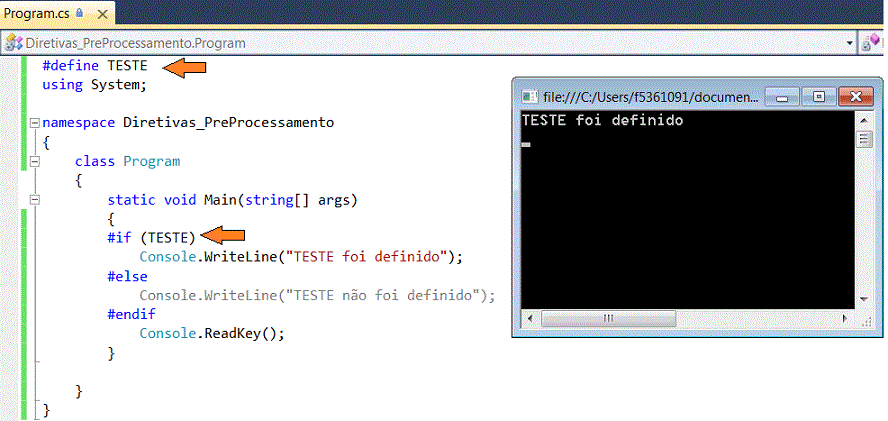888x421 pixels.
Task: Click the class icon in navigation bar
Action: click(x=14, y=43)
